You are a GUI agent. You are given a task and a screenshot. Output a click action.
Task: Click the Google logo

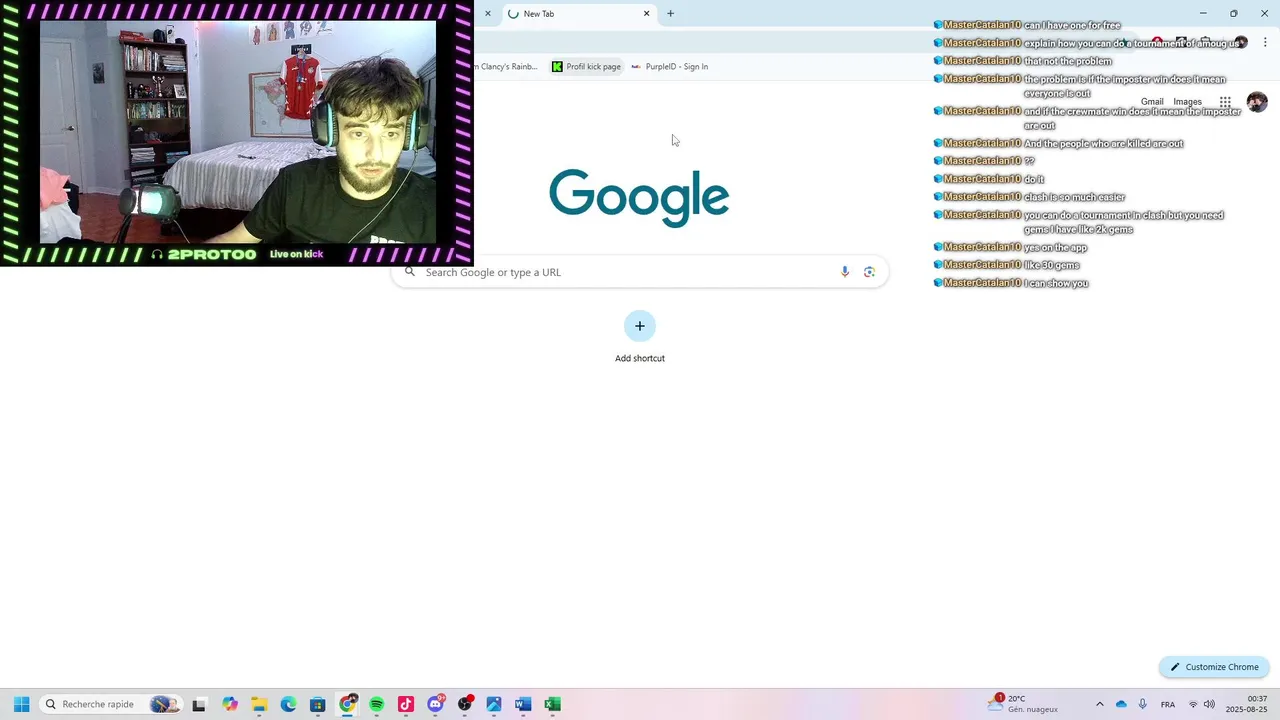tap(639, 198)
